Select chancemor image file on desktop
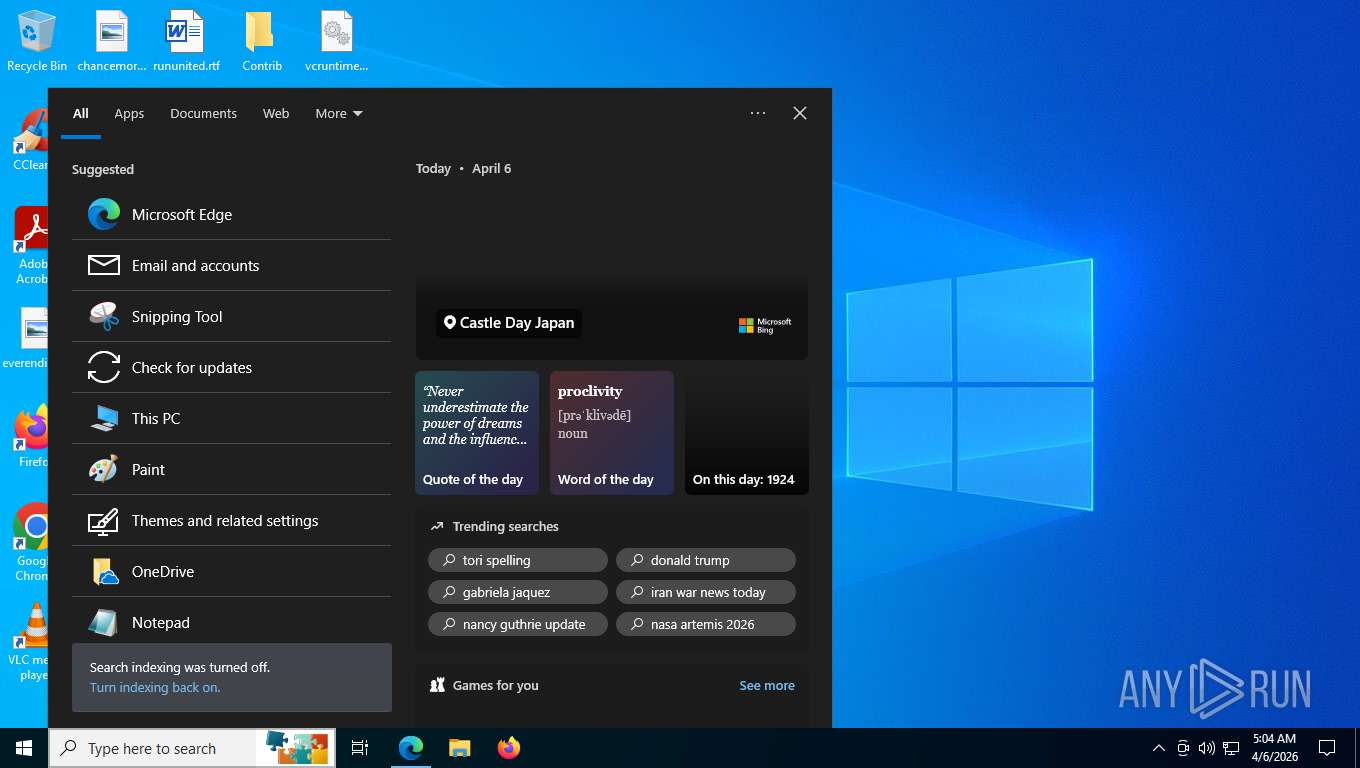This screenshot has width=1360, height=768. tap(112, 41)
